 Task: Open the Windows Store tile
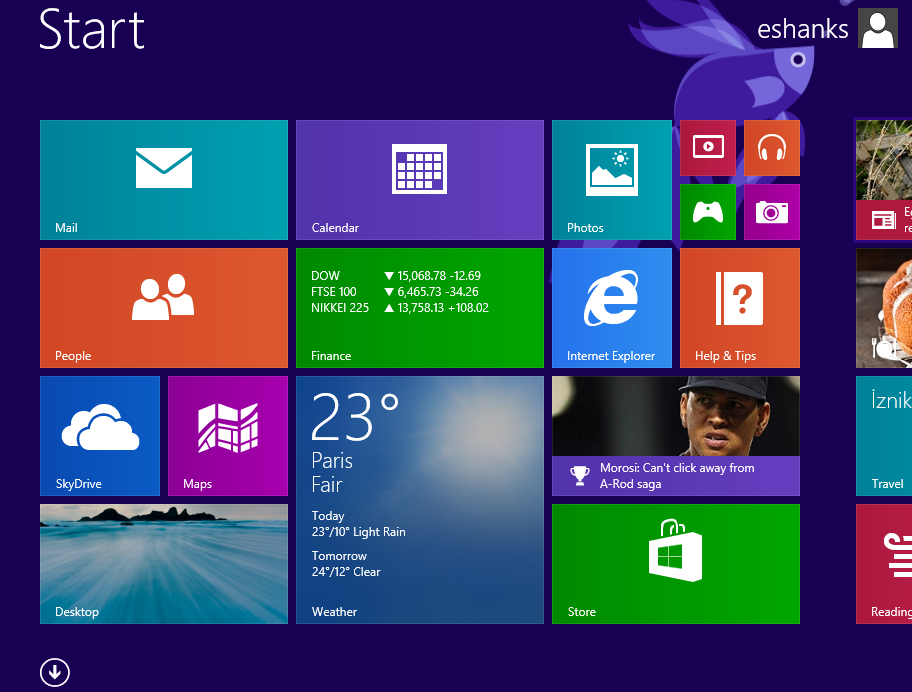tap(675, 564)
